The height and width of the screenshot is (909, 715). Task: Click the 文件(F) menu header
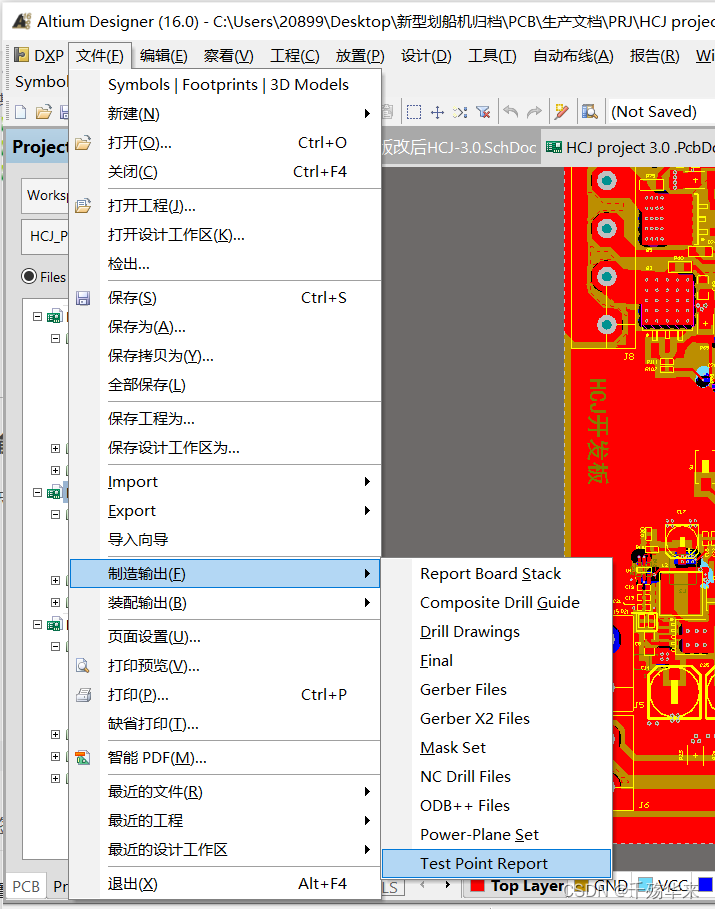(x=100, y=56)
